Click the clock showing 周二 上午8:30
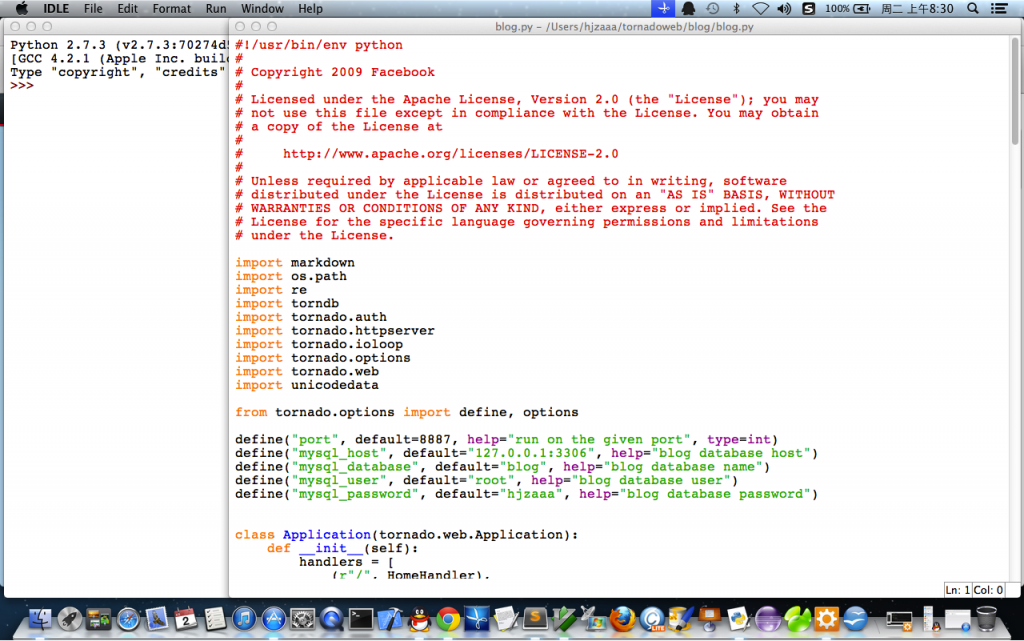The image size is (1024, 641). [917, 8]
